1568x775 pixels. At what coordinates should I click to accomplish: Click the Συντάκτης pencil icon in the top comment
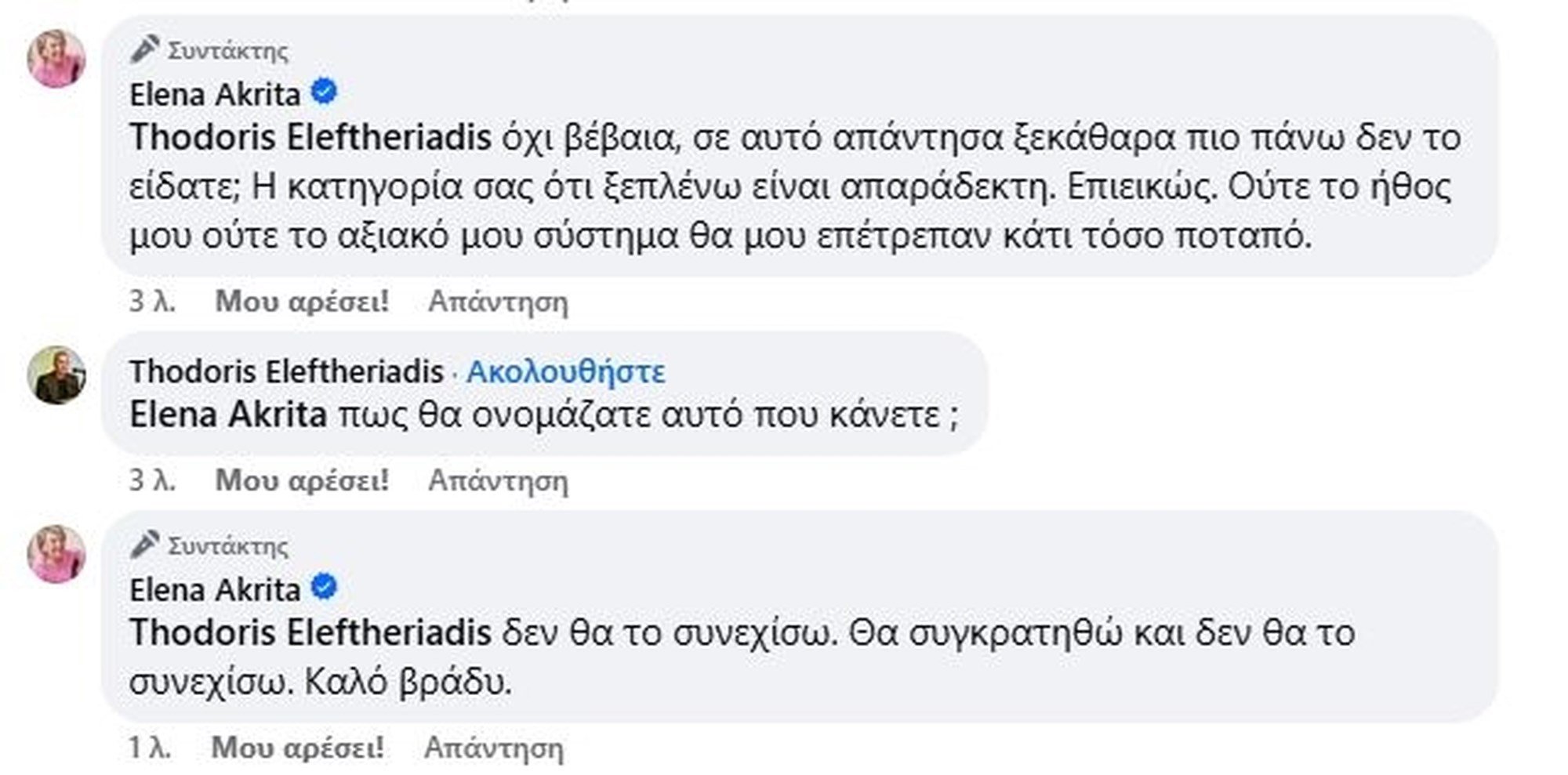[x=145, y=49]
